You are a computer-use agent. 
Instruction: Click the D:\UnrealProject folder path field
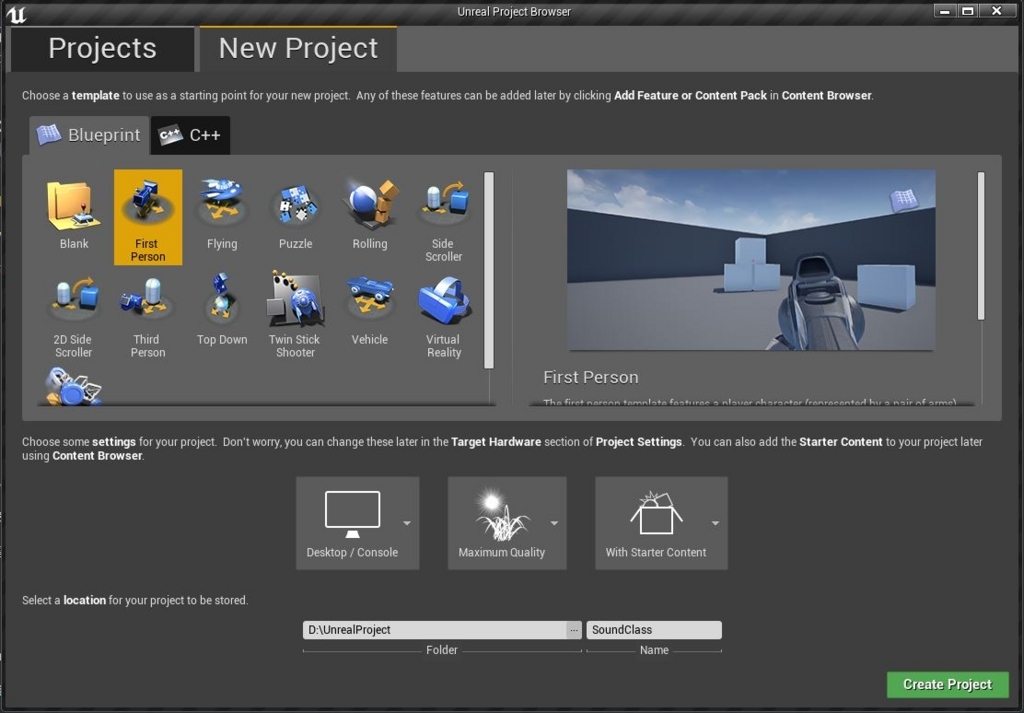434,630
